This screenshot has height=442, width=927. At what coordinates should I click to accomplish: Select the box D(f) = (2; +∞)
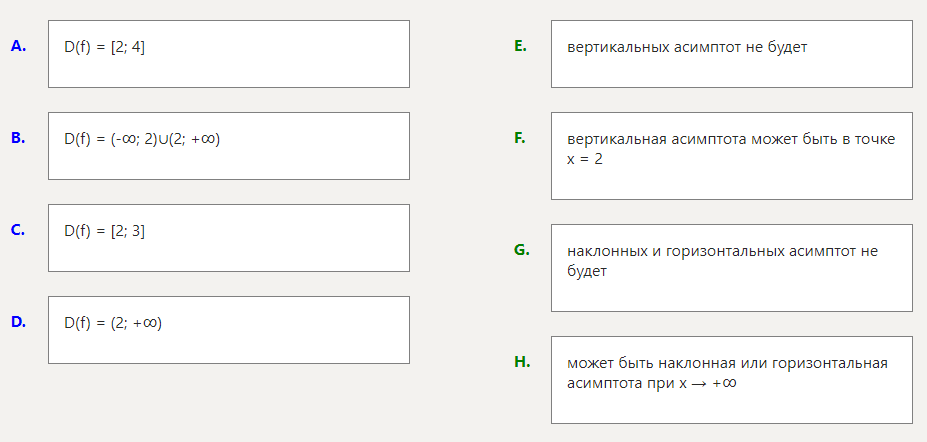(x=228, y=330)
